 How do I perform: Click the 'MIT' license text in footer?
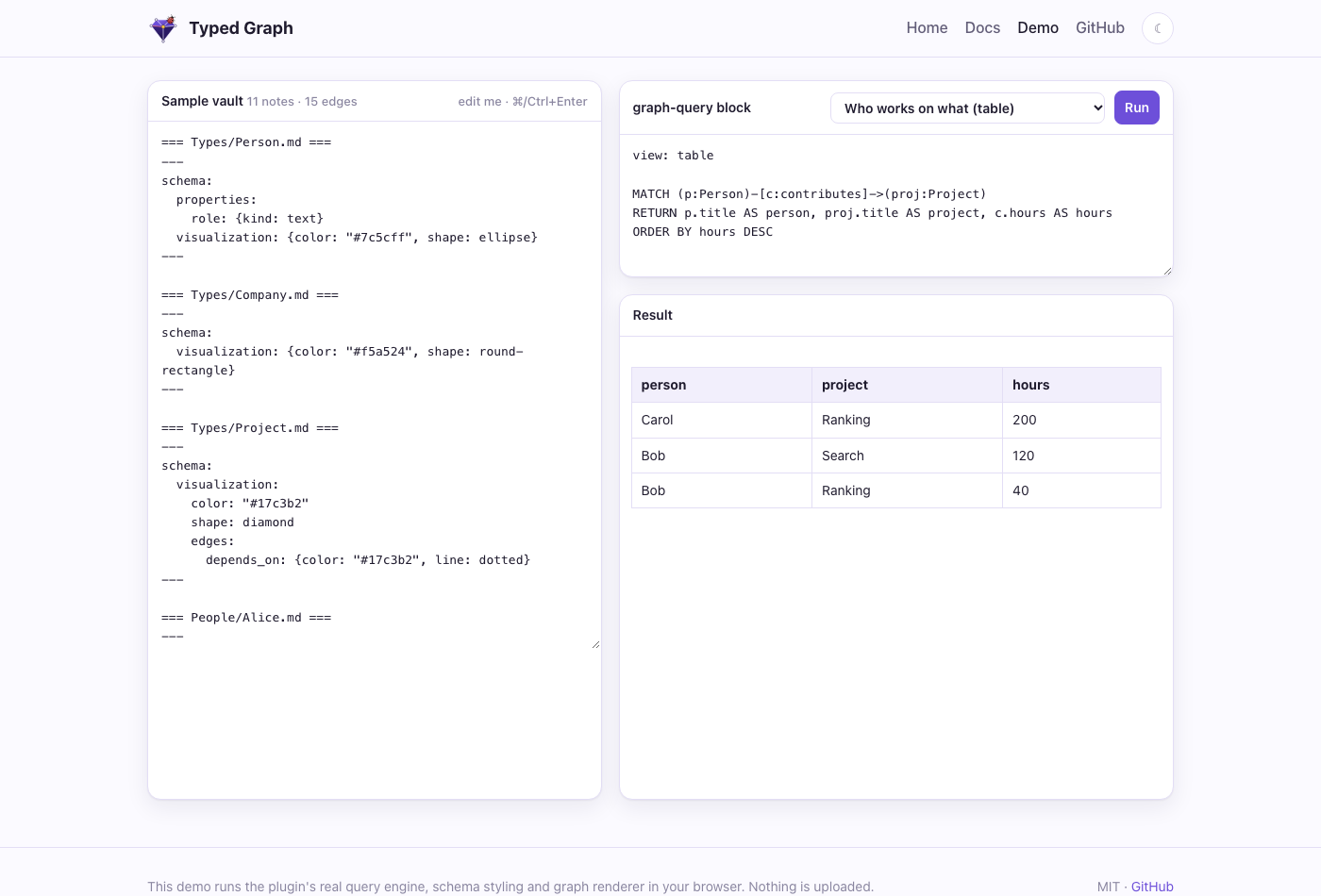click(x=1108, y=887)
